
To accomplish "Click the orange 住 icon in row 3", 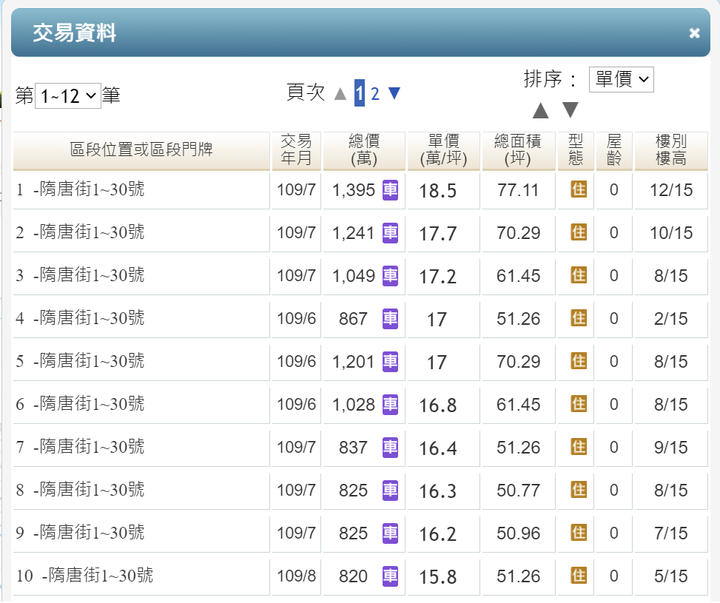I will click(x=579, y=276).
